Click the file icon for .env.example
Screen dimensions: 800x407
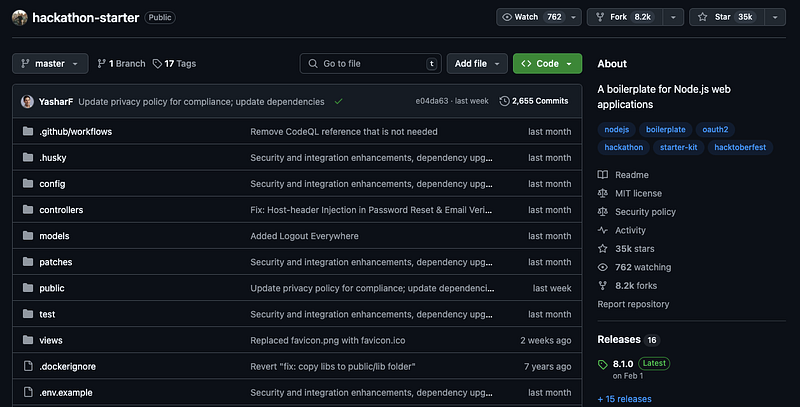tap(28, 392)
